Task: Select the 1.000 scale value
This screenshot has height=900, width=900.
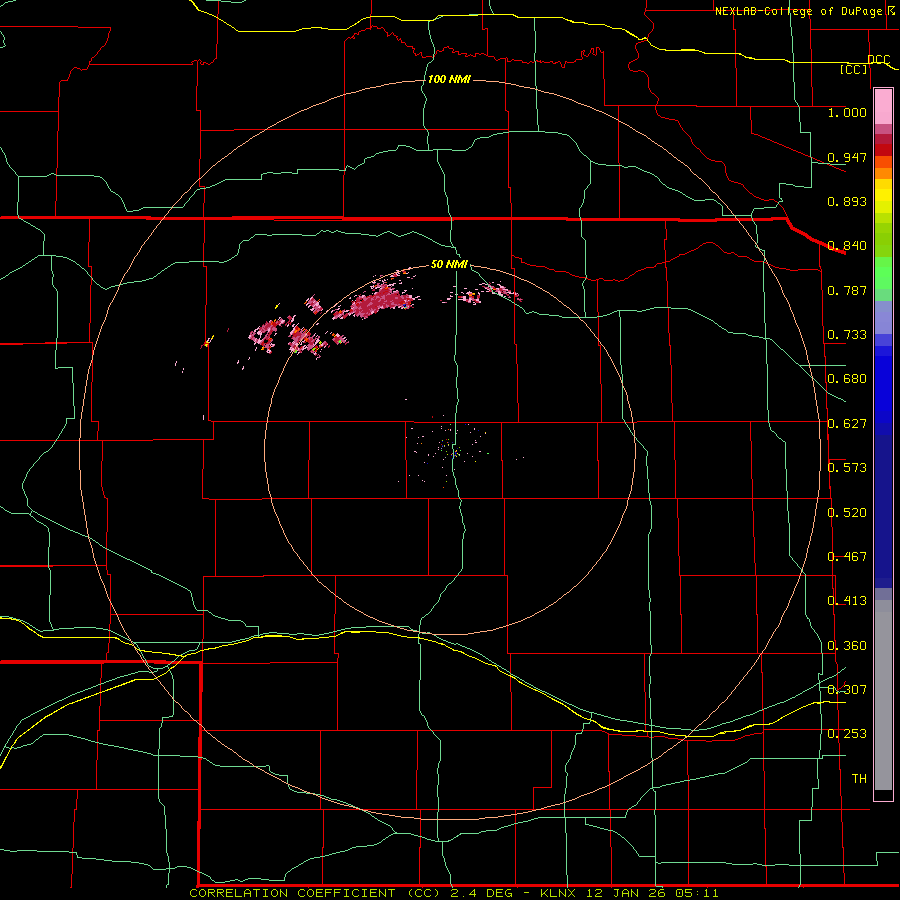Action: tap(847, 112)
